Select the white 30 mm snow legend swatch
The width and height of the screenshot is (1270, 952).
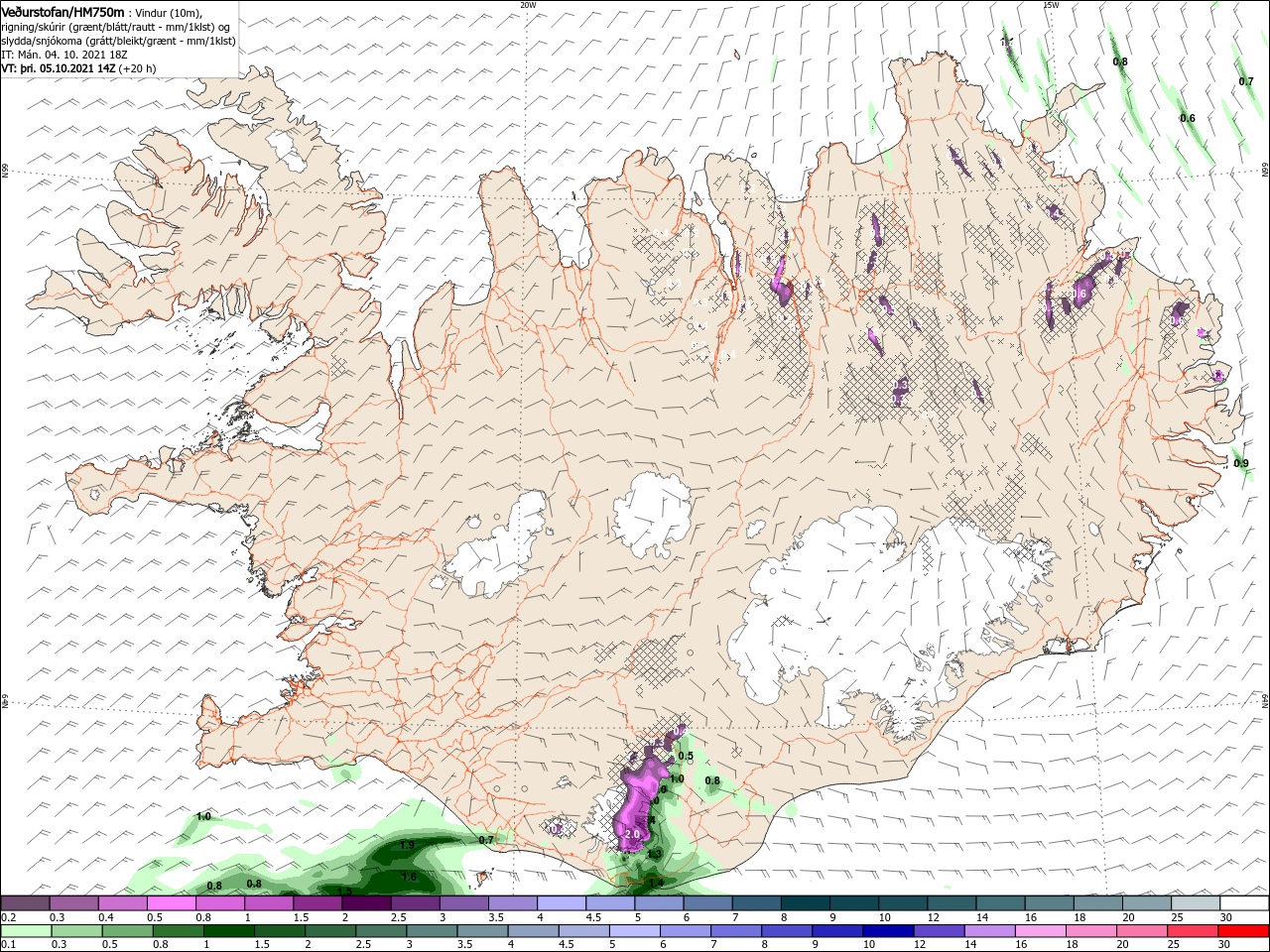[1243, 903]
